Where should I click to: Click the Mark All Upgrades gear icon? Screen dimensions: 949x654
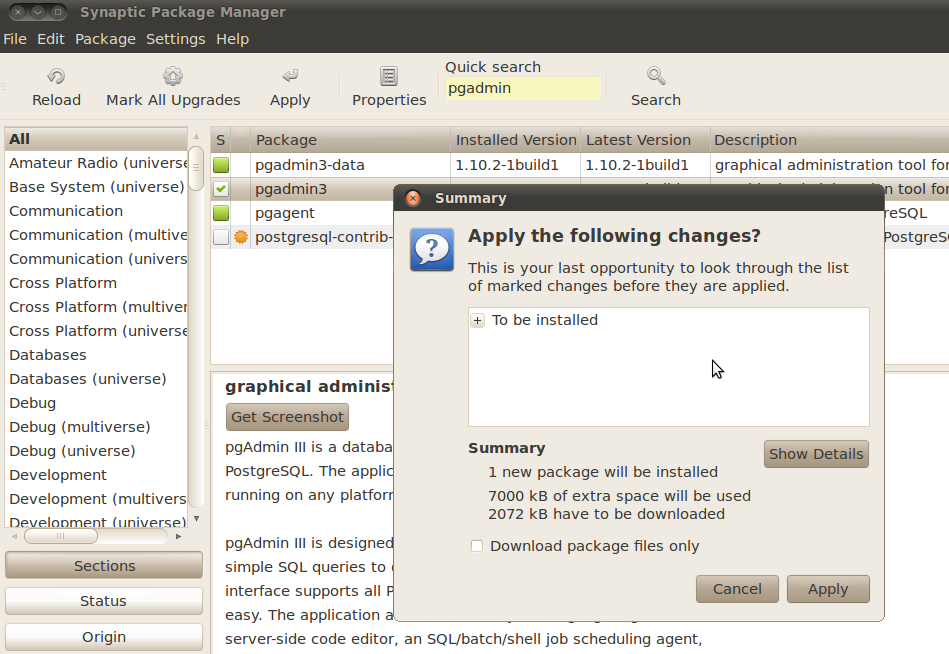(x=172, y=76)
